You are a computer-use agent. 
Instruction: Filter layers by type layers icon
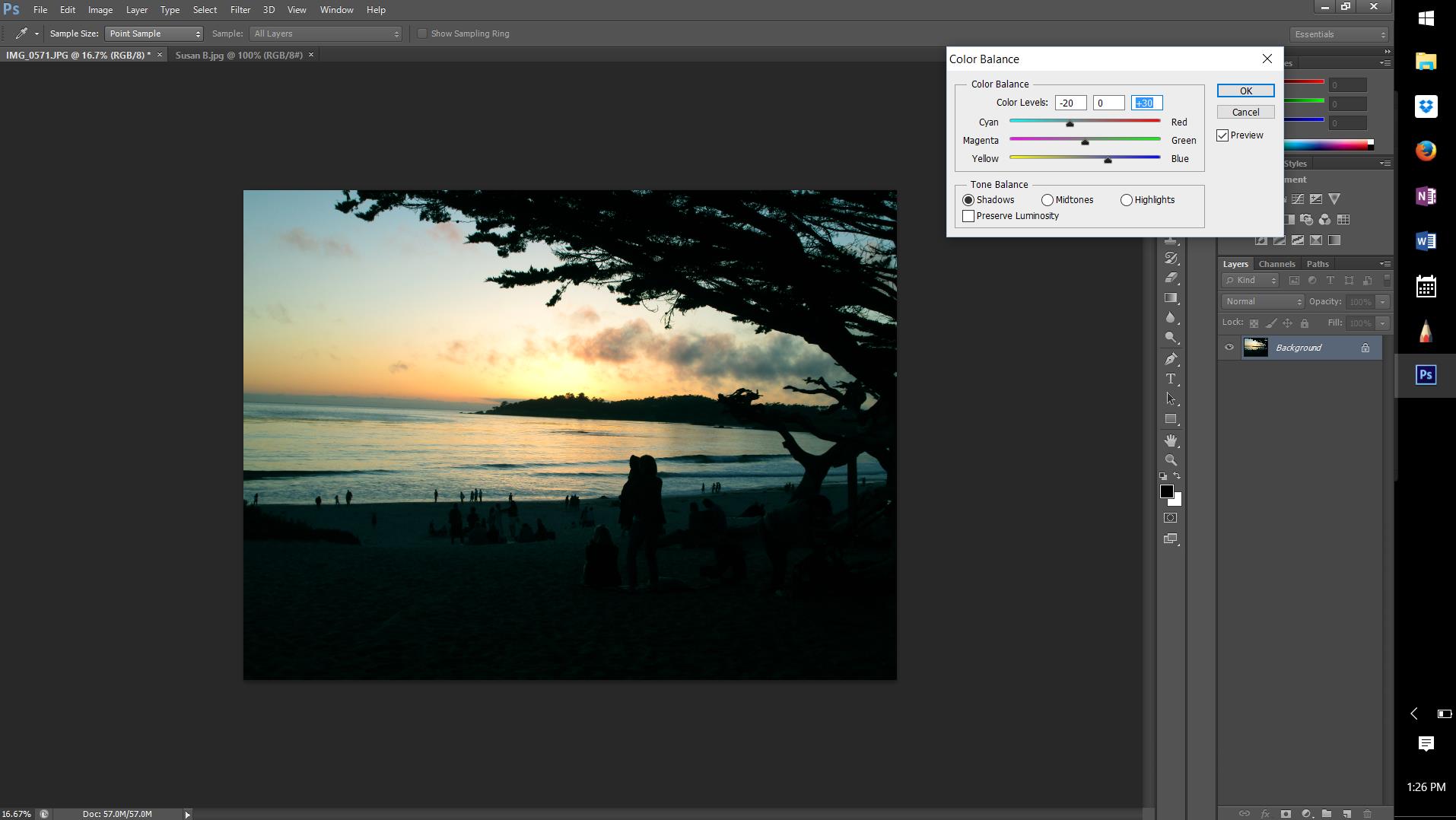(x=1330, y=281)
